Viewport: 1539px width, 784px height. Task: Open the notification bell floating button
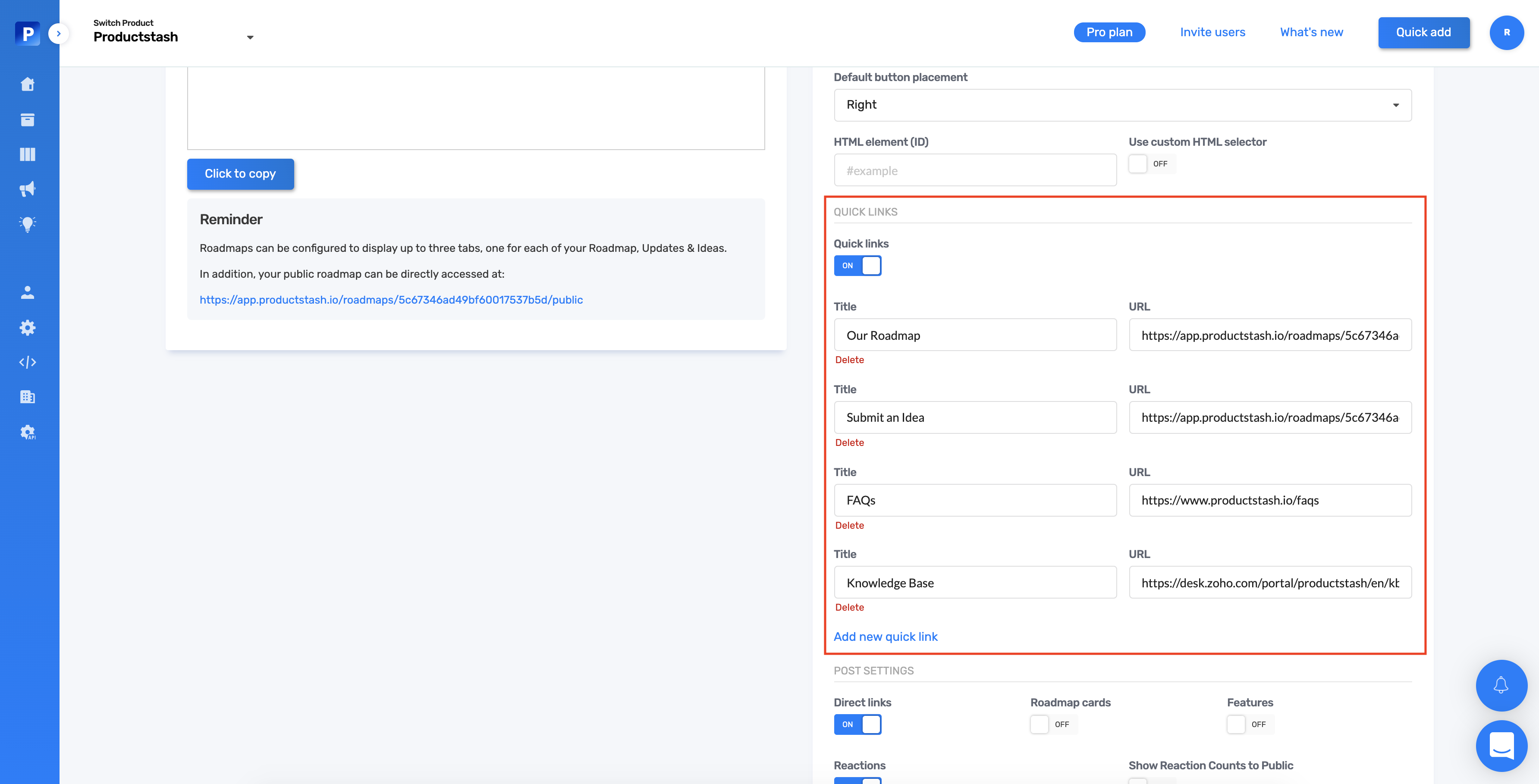pyautogui.click(x=1501, y=685)
